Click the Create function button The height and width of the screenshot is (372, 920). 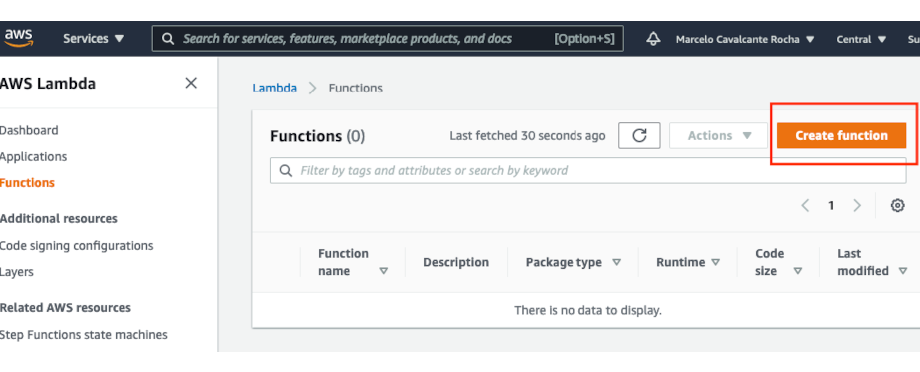pos(841,136)
